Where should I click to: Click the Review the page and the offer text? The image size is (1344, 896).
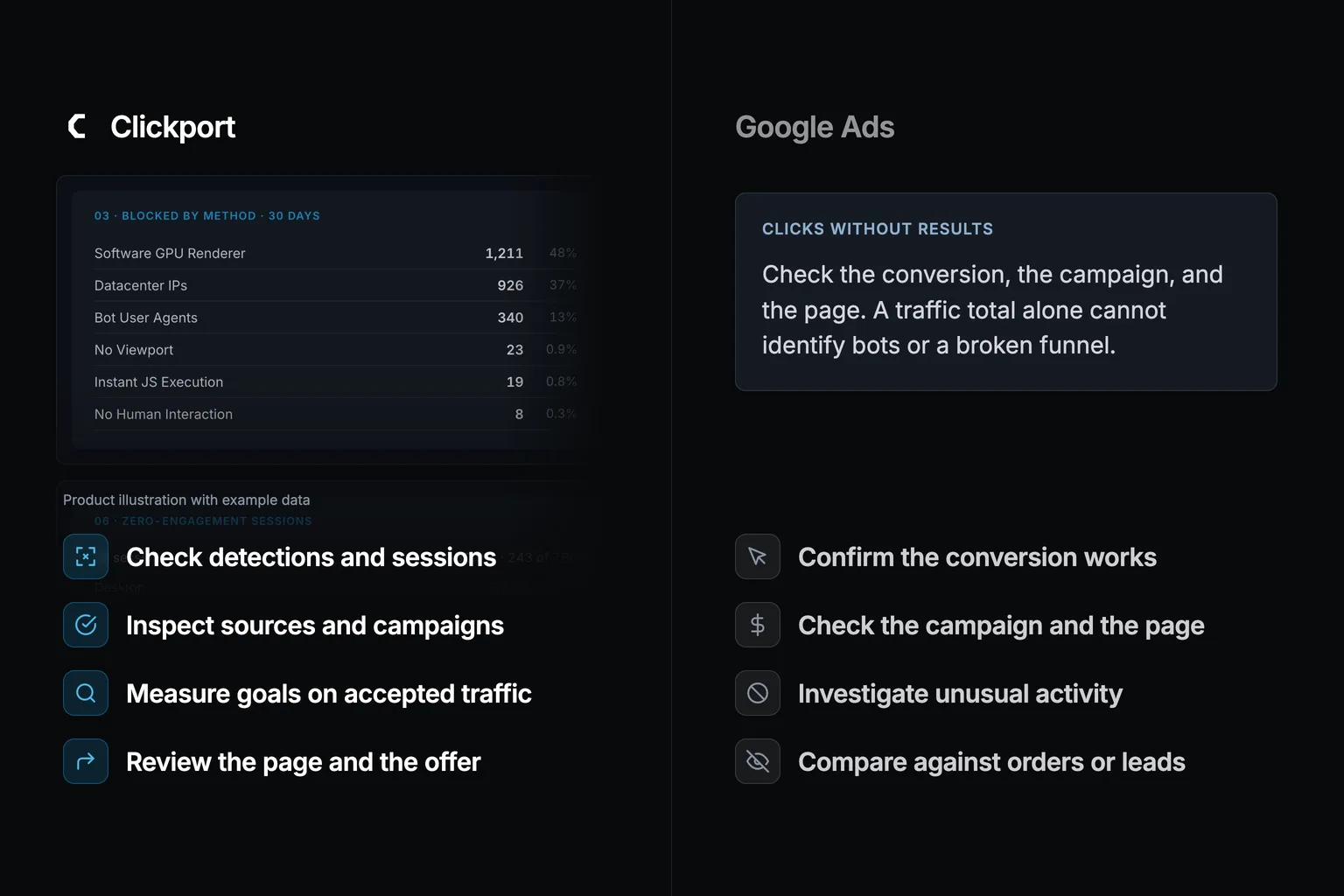[304, 762]
